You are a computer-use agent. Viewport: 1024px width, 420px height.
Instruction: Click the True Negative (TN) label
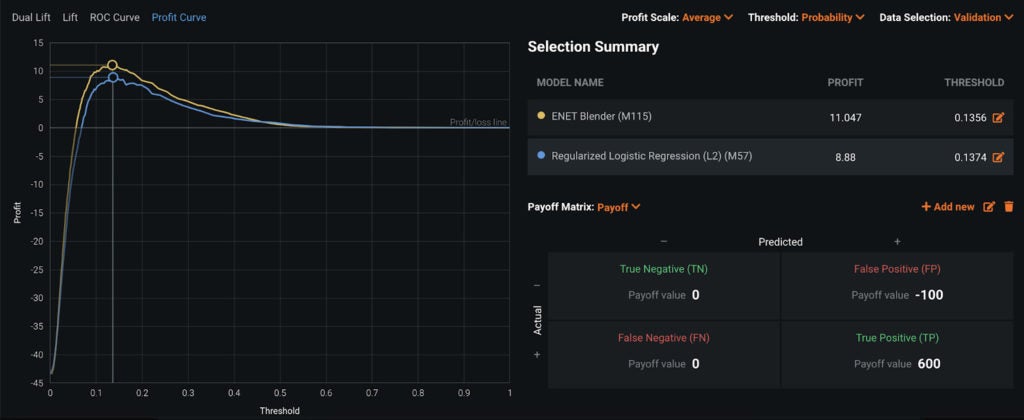(x=664, y=268)
